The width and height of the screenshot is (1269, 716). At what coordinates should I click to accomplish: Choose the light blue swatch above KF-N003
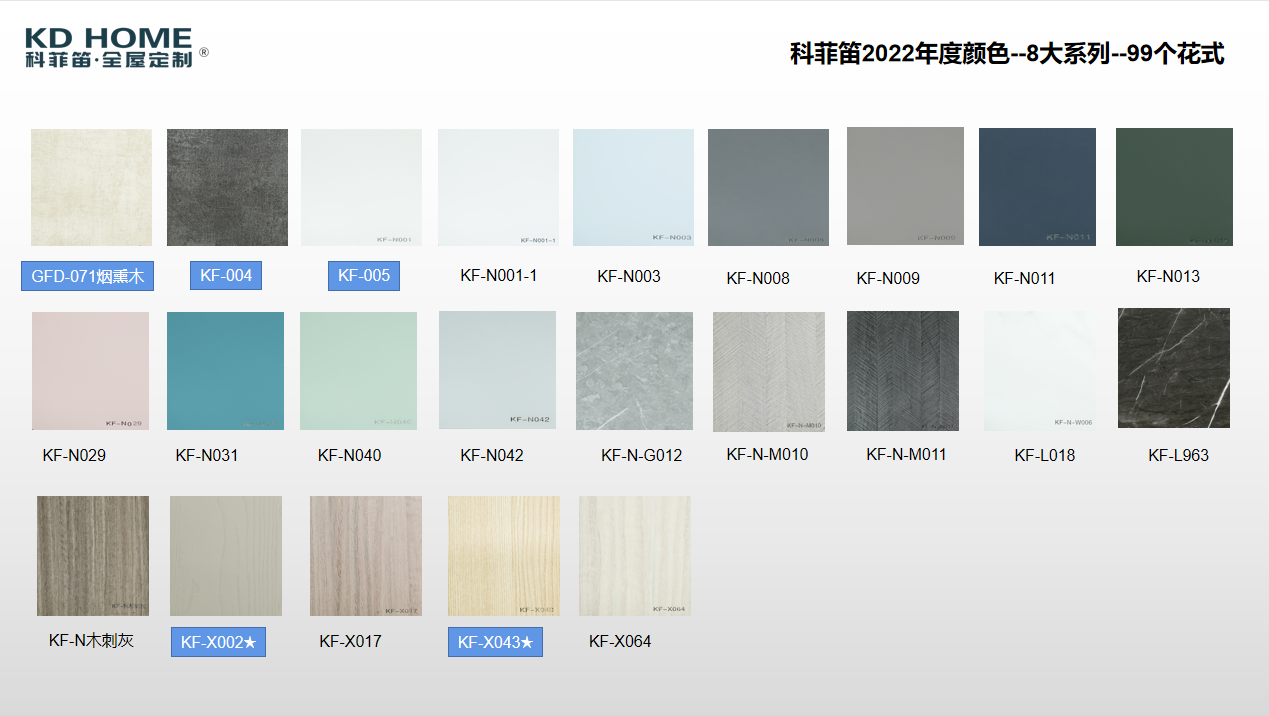633,187
